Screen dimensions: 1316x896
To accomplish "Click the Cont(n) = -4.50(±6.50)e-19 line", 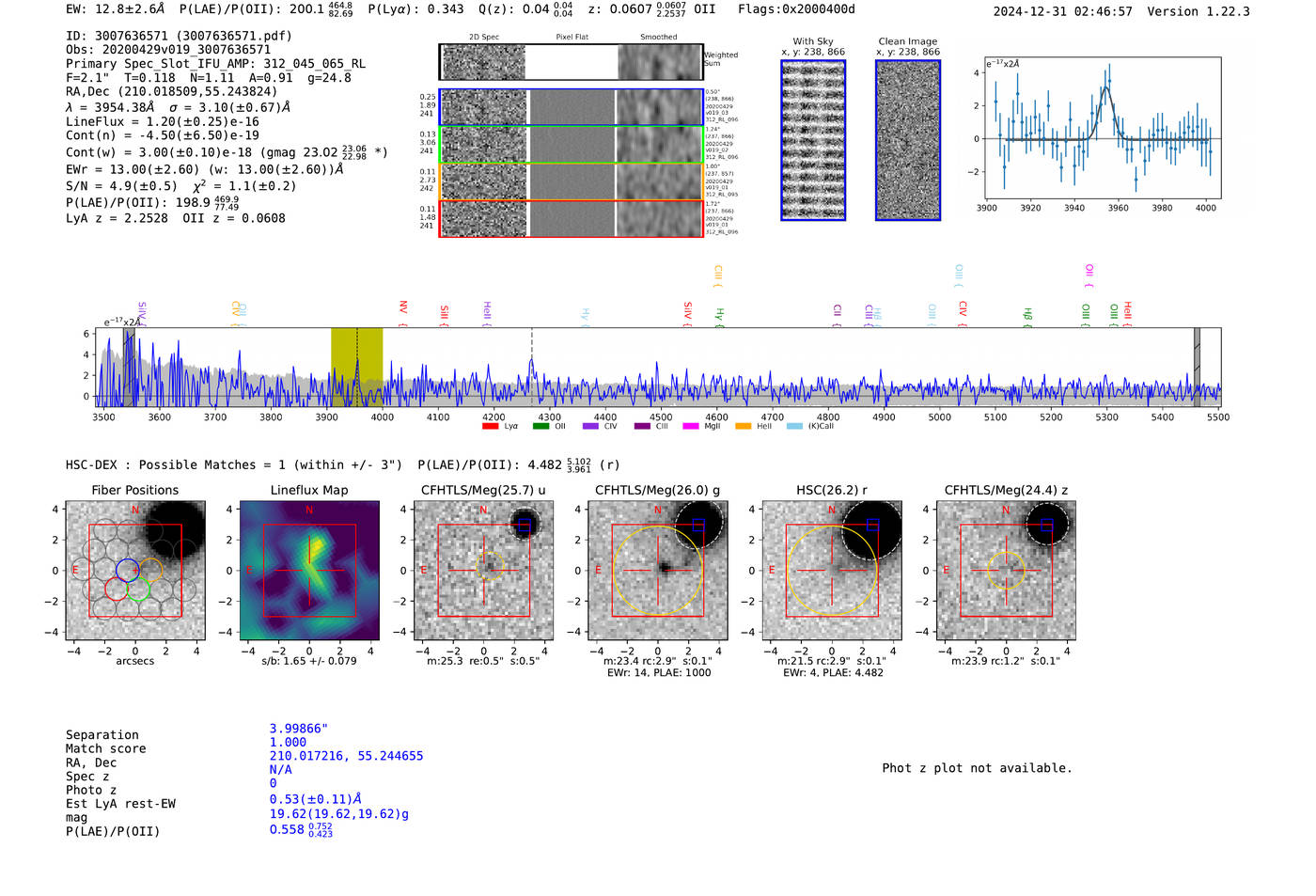I will pos(163,135).
